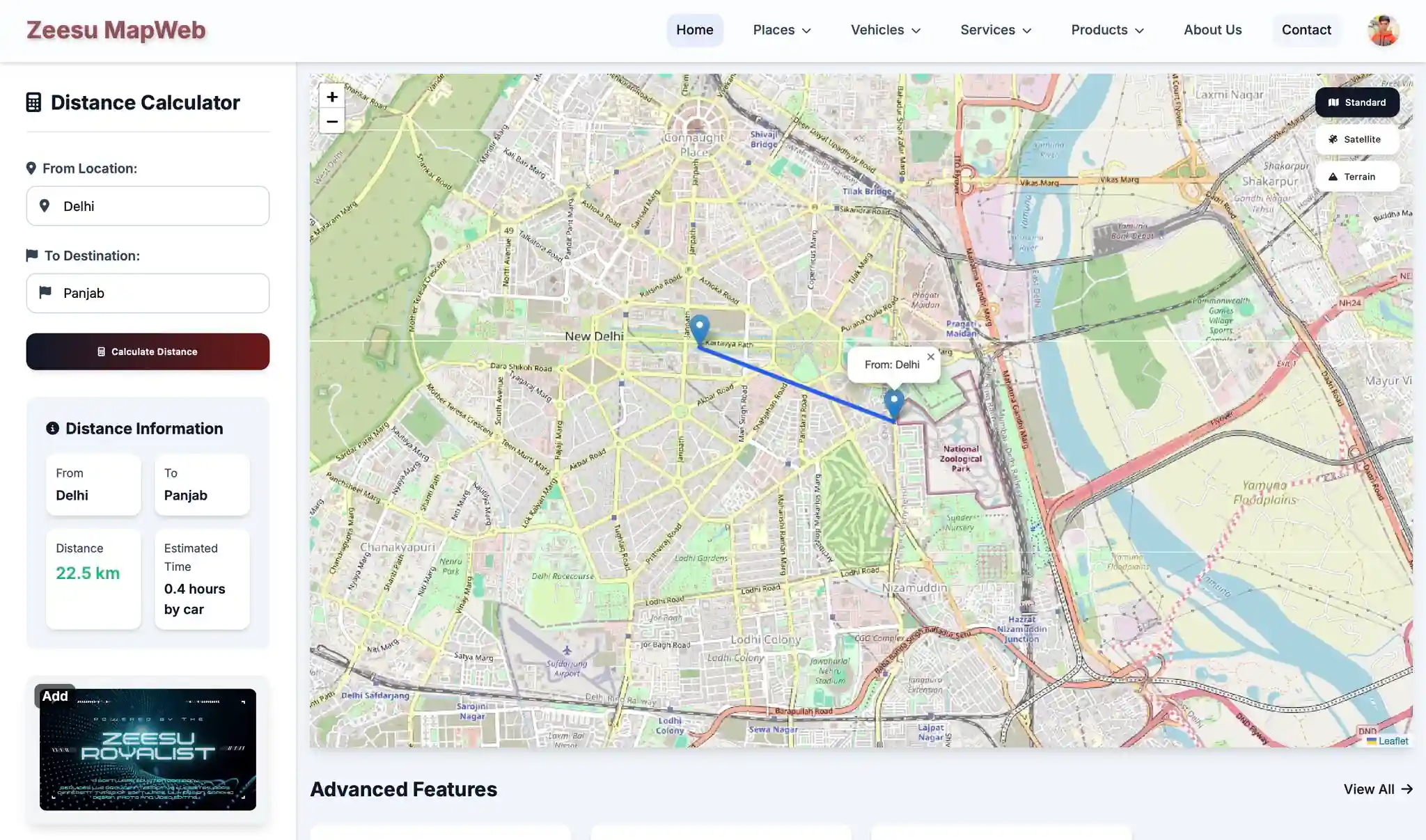1426x840 pixels.
Task: Focus the To Destination input containing Panjab
Action: pos(148,293)
